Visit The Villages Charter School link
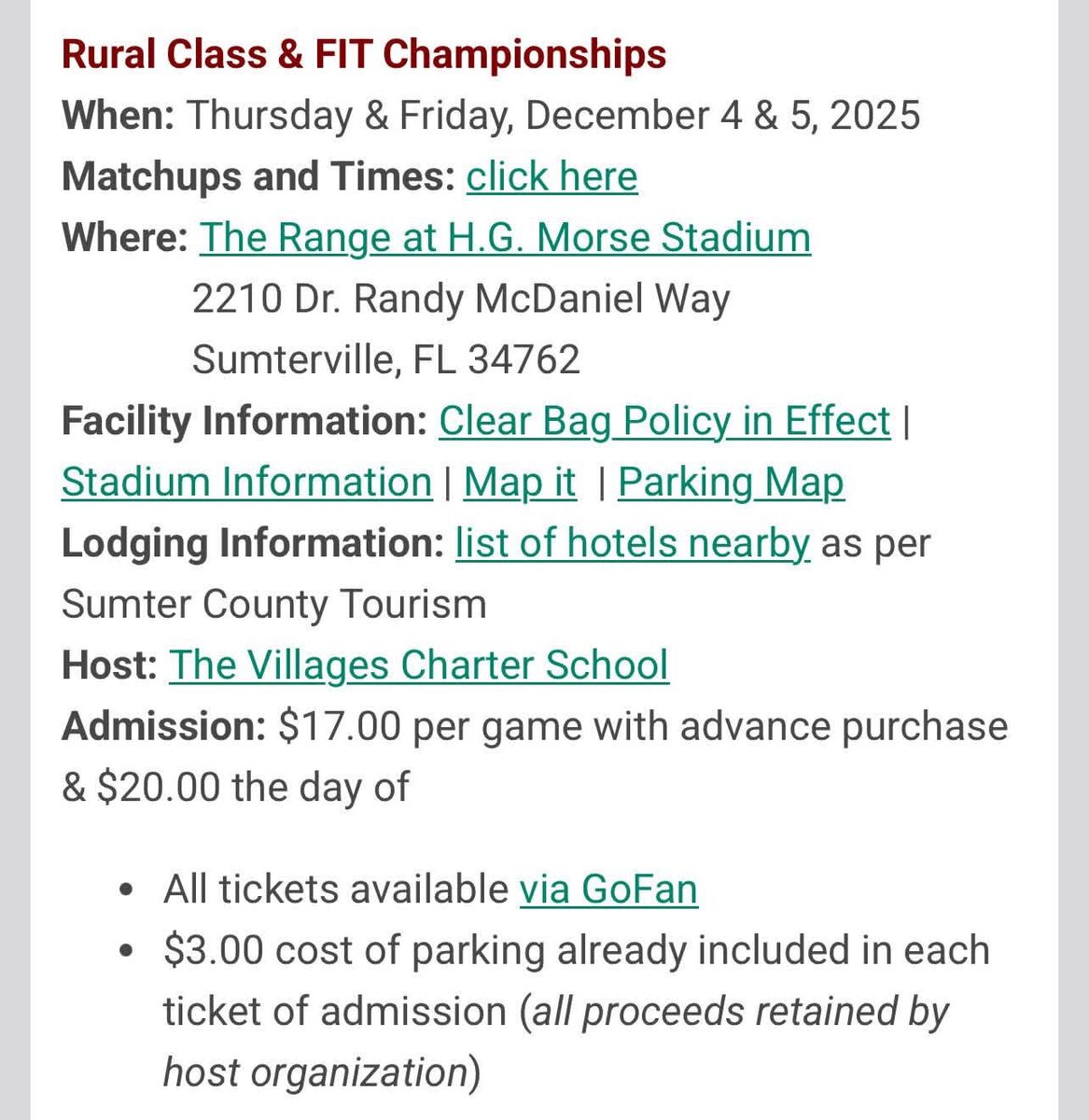Viewport: 1089px width, 1120px height. tap(418, 665)
